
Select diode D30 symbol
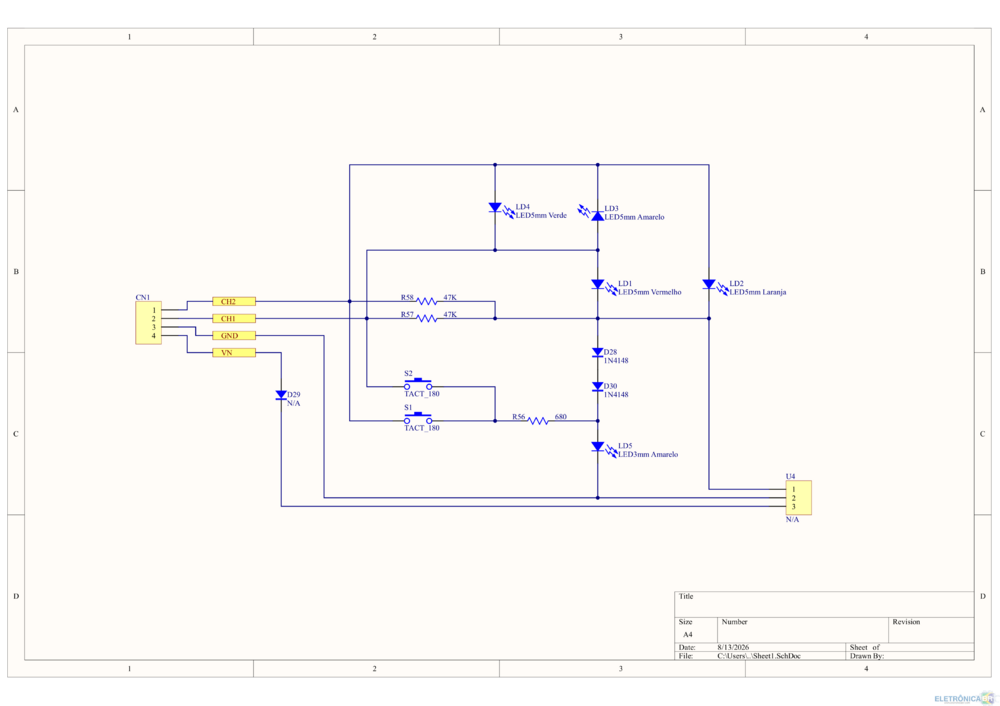point(598,386)
